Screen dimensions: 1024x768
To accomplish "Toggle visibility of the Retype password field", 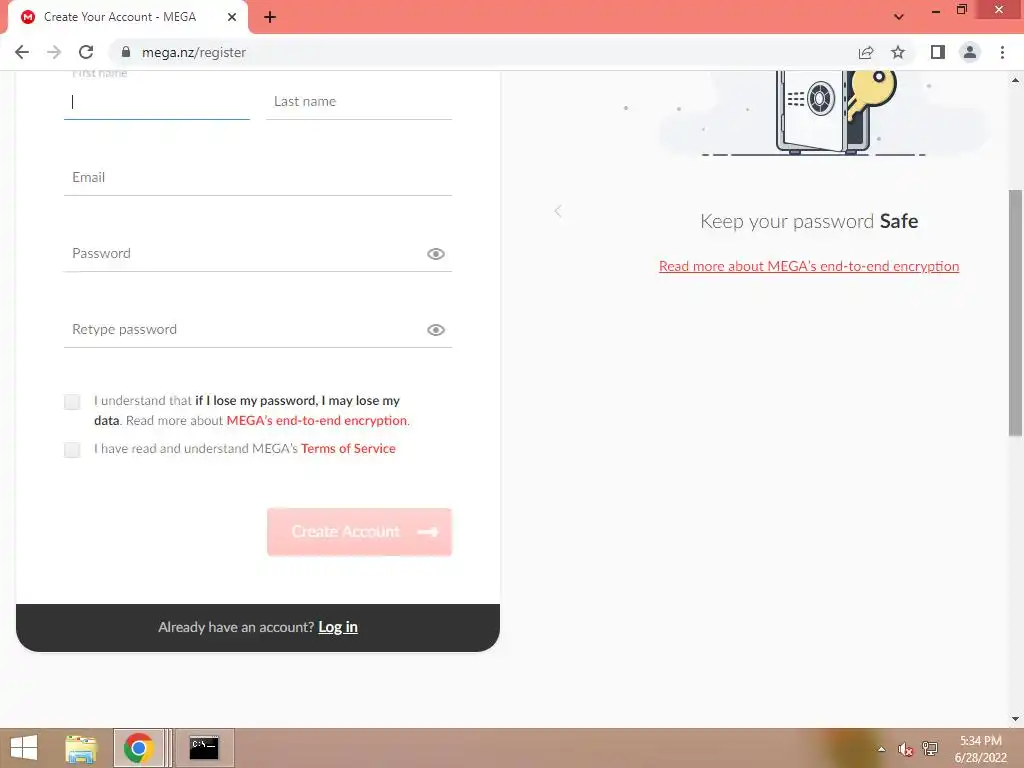I will click(x=436, y=330).
